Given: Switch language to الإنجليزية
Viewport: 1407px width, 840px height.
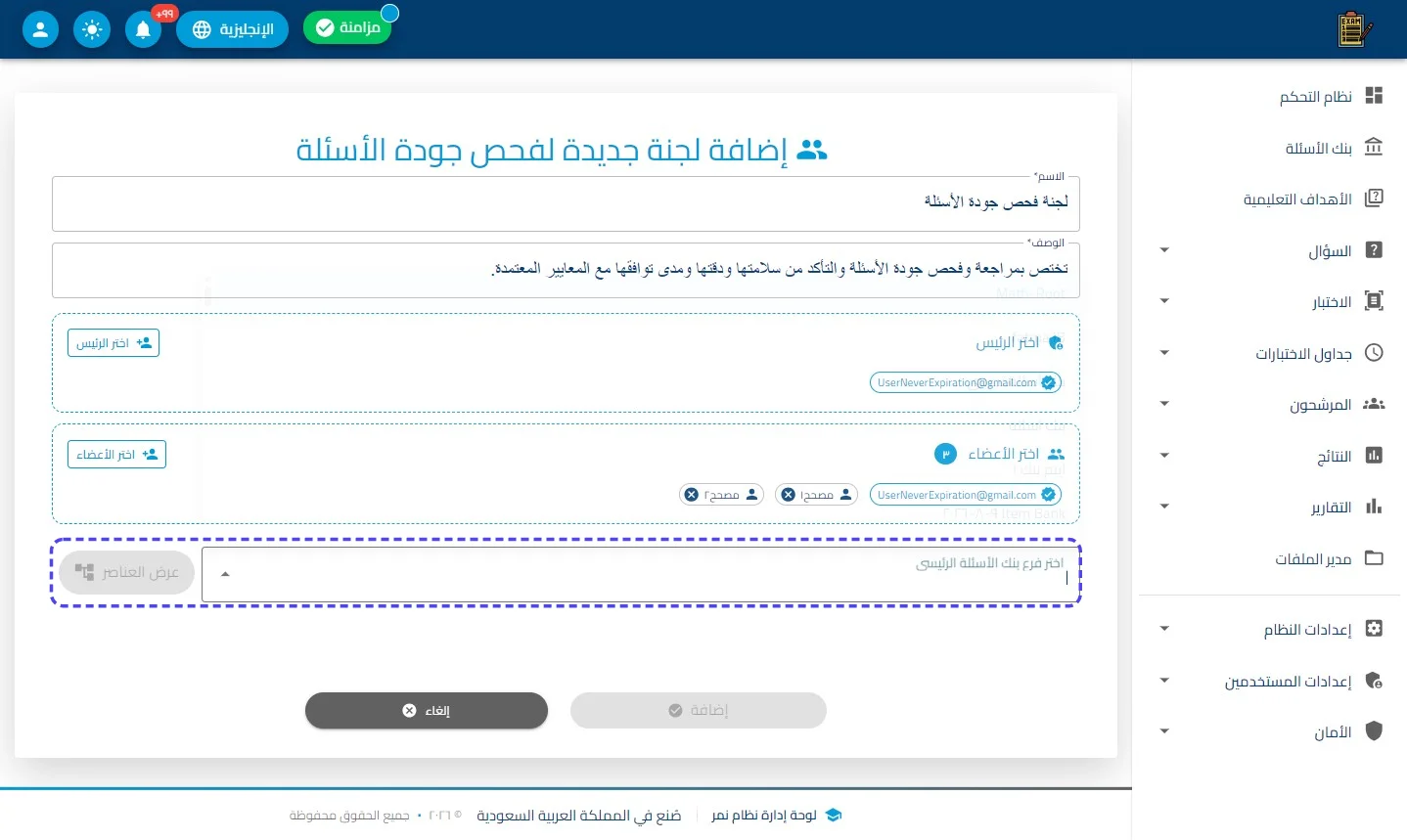Looking at the screenshot, I should coord(232,29).
